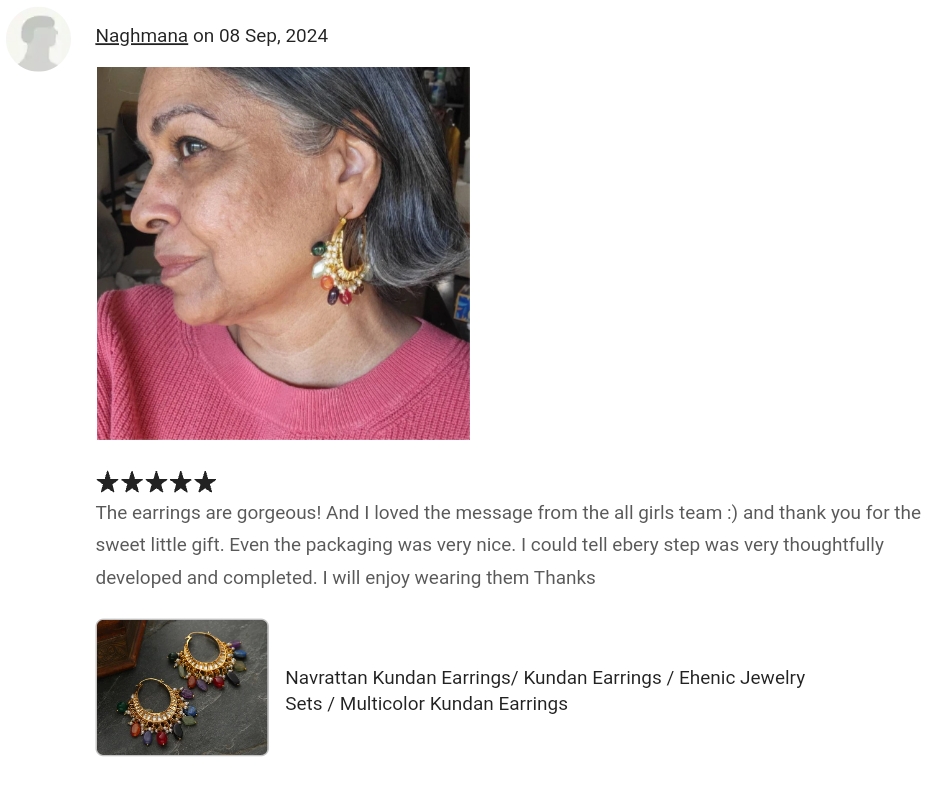The image size is (944, 793).
Task: Click the earring worn in the review photo
Action: [x=340, y=261]
